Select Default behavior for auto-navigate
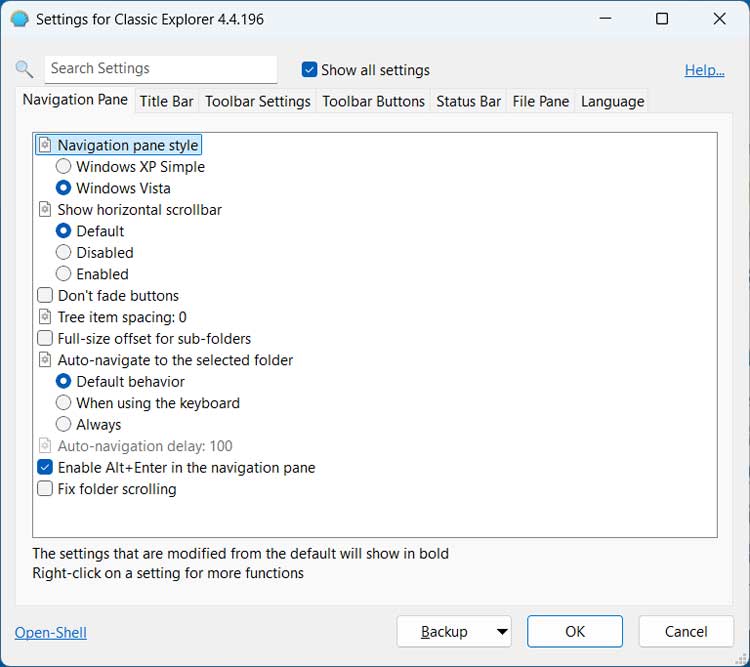This screenshot has width=750, height=667. tap(63, 381)
